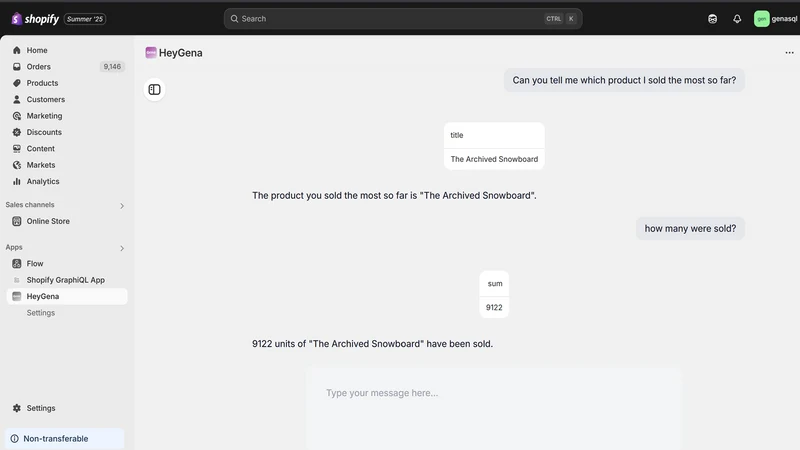Click the Online Store icon
This screenshot has width=800, height=450.
pyautogui.click(x=17, y=221)
